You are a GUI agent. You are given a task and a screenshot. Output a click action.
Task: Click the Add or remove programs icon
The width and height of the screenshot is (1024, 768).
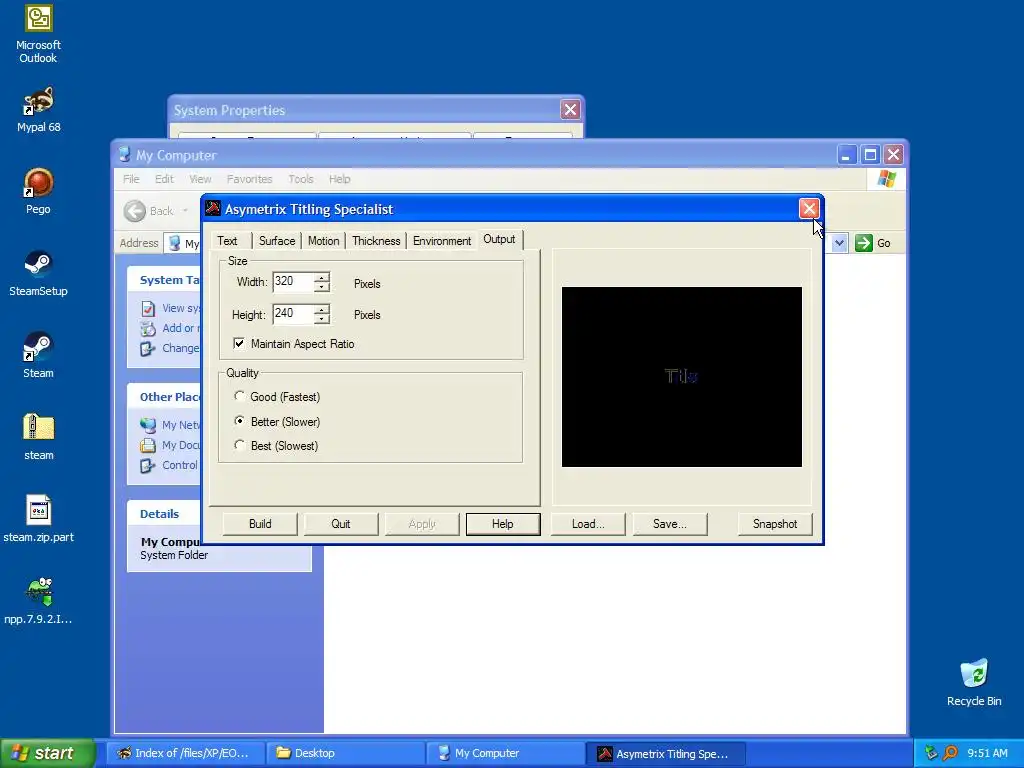pos(148,328)
